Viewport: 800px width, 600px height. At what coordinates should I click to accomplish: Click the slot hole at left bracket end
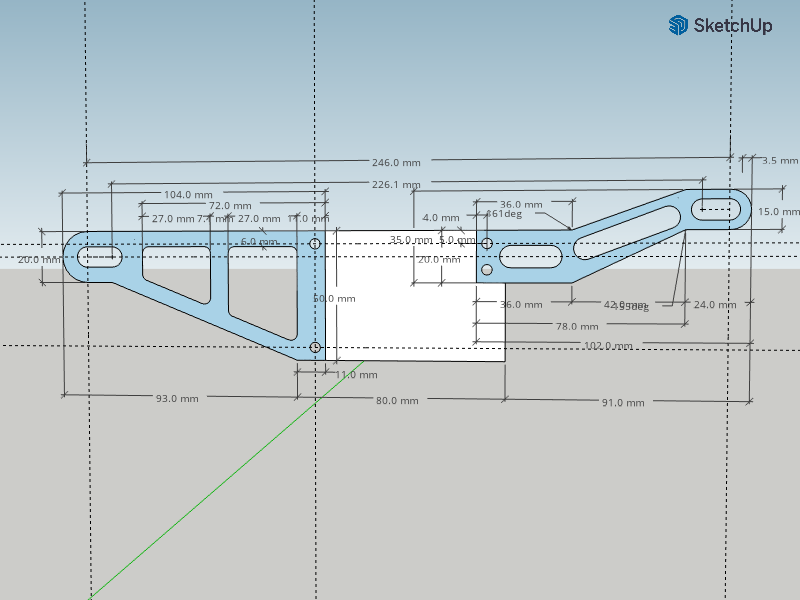pos(100,257)
